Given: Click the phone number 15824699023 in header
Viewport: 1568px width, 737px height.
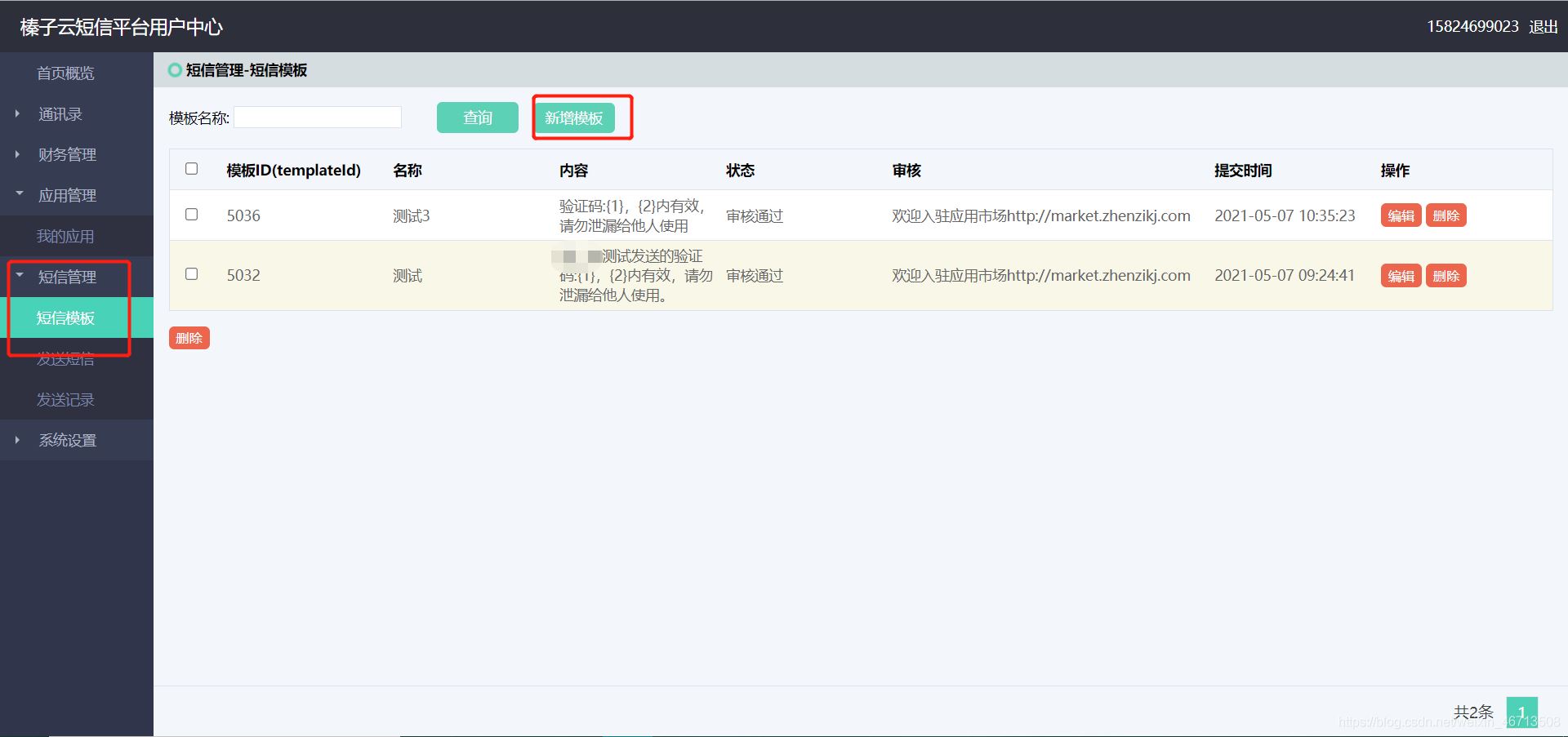Looking at the screenshot, I should [x=1472, y=26].
